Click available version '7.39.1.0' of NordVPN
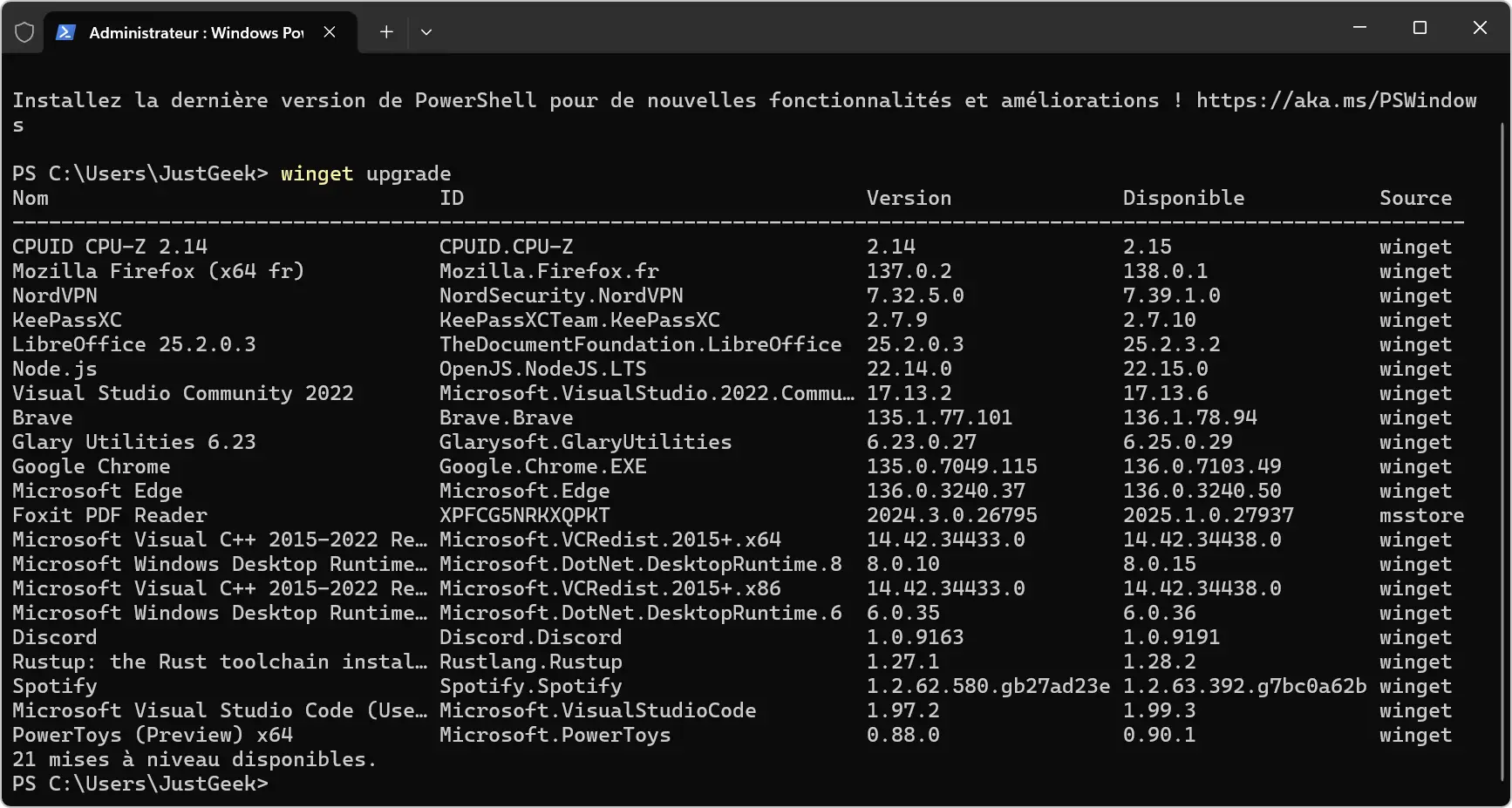The image size is (1512, 808). pos(1172,295)
